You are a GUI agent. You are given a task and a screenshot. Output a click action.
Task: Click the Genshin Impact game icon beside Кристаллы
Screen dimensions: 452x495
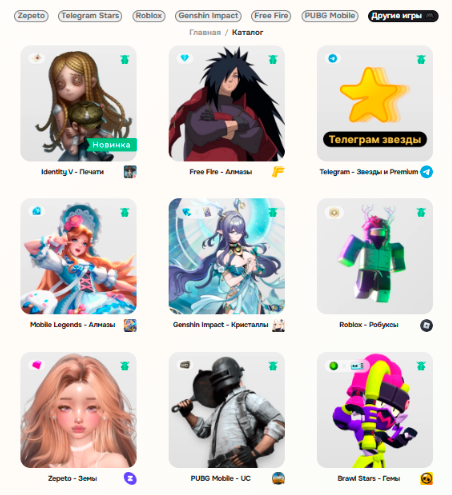(278, 325)
